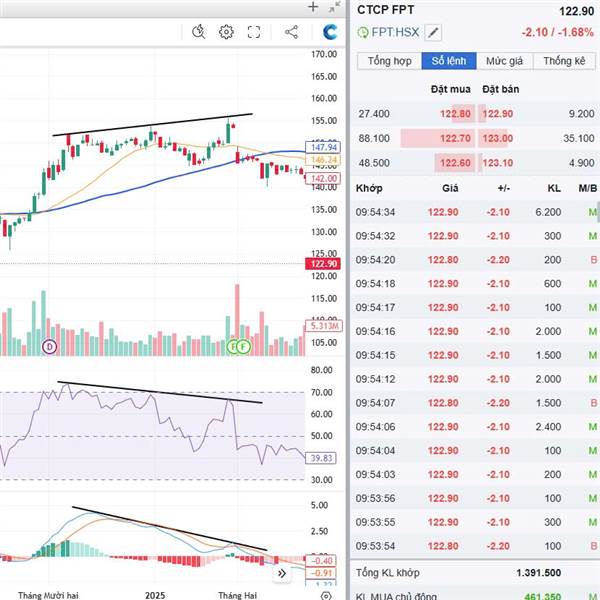Viewport: 600px width, 600px height.
Task: Select the 09:54:34 trade row
Action: [476, 212]
